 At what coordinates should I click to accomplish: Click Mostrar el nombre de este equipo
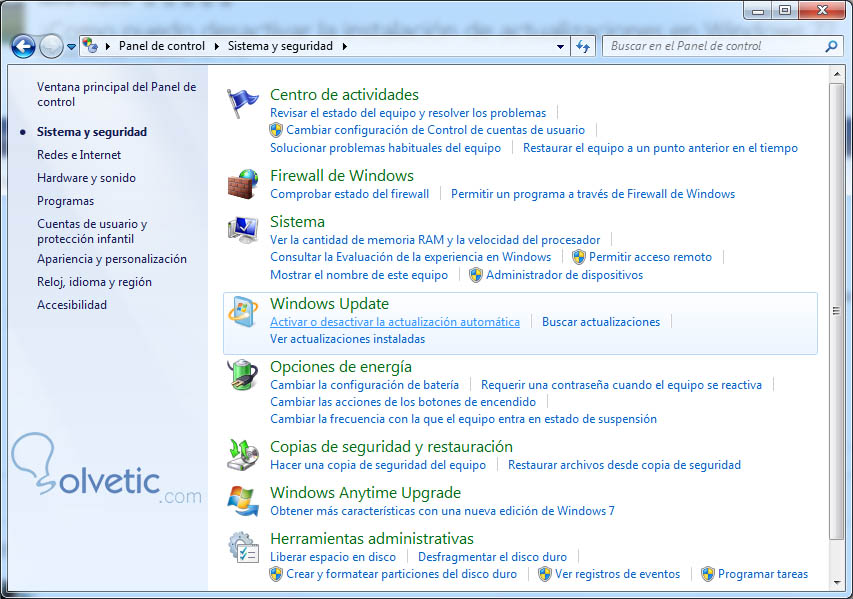(359, 275)
